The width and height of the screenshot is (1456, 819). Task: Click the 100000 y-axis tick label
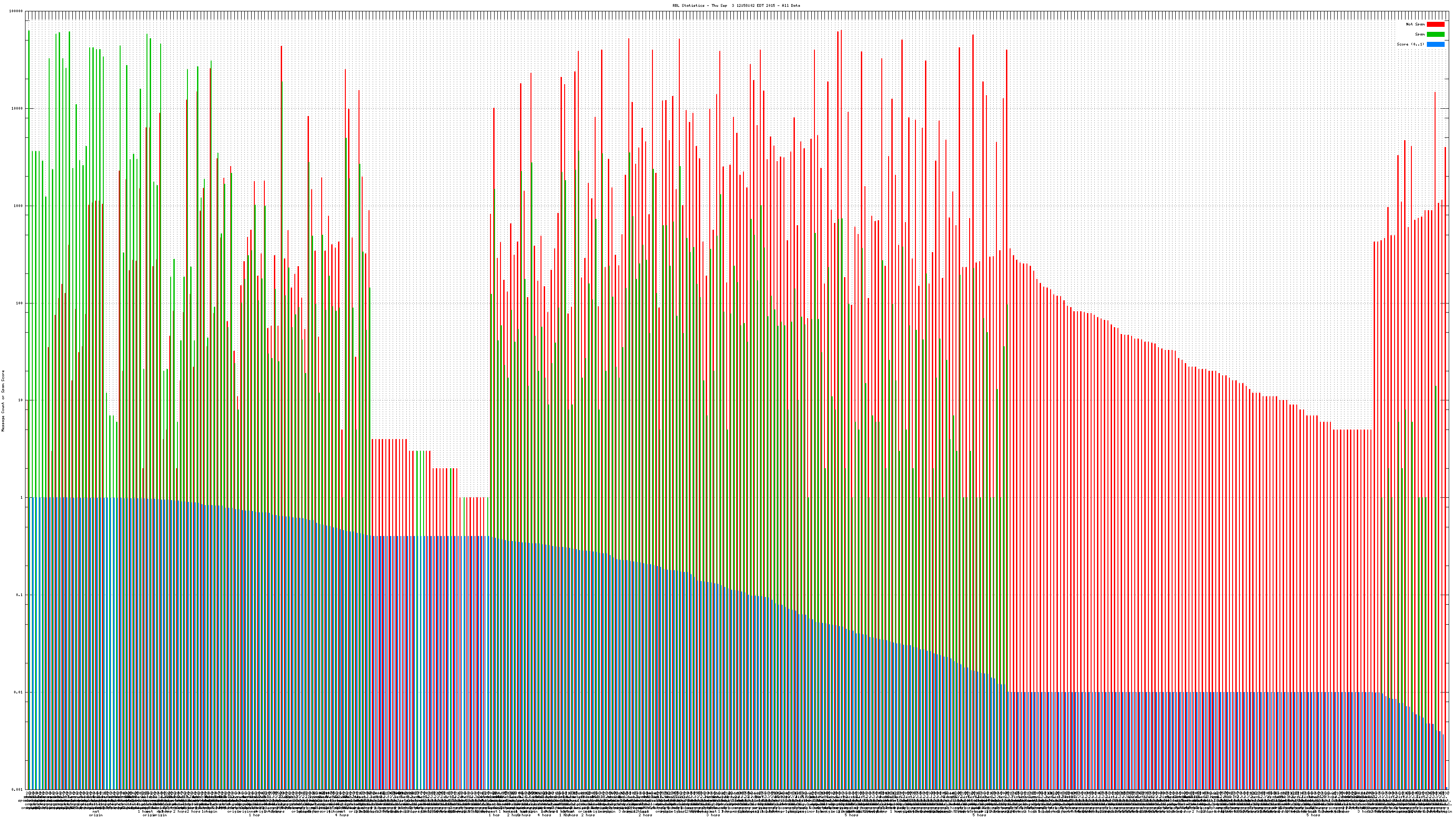click(16, 11)
